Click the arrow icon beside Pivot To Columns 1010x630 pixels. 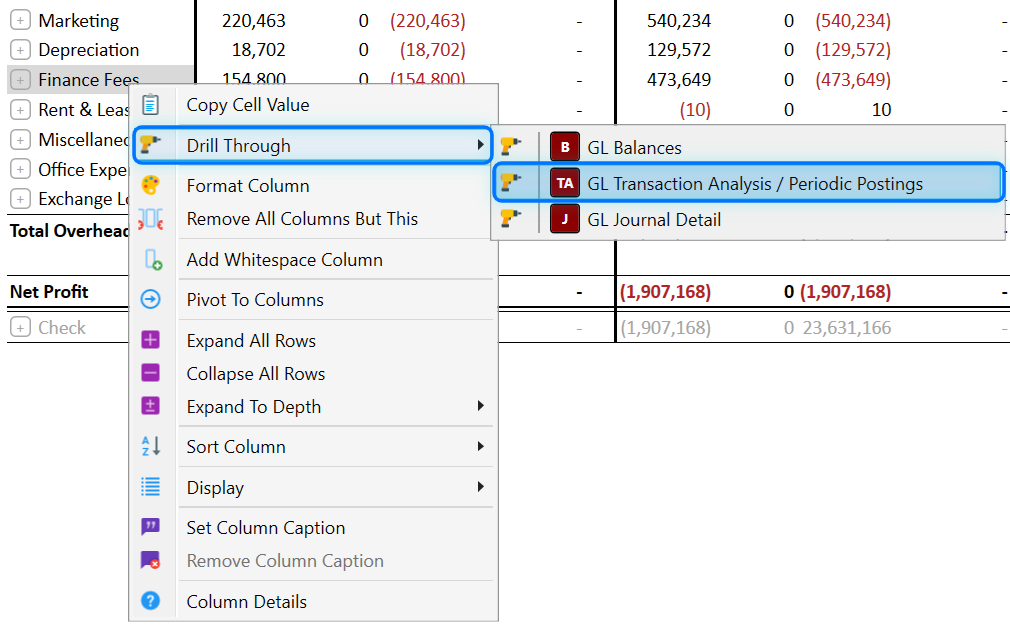coord(150,300)
